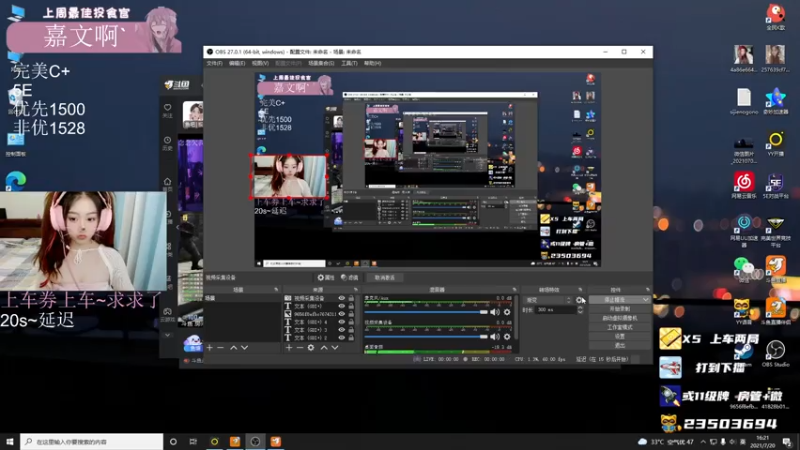The height and width of the screenshot is (450, 800).
Task: Pop out the Audio Mixer dock icon
Action: [x=514, y=290]
